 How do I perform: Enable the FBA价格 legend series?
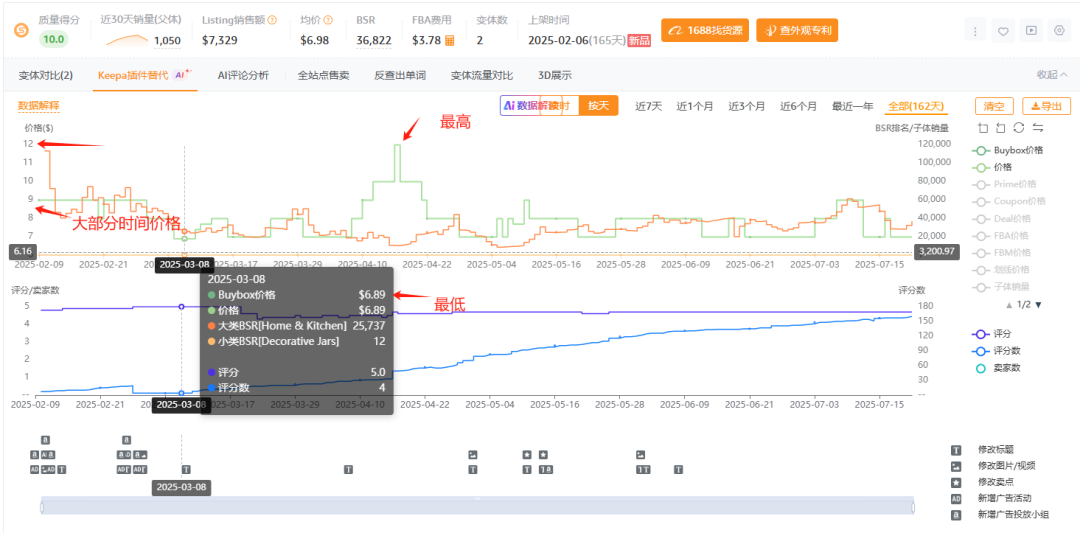(1001, 235)
